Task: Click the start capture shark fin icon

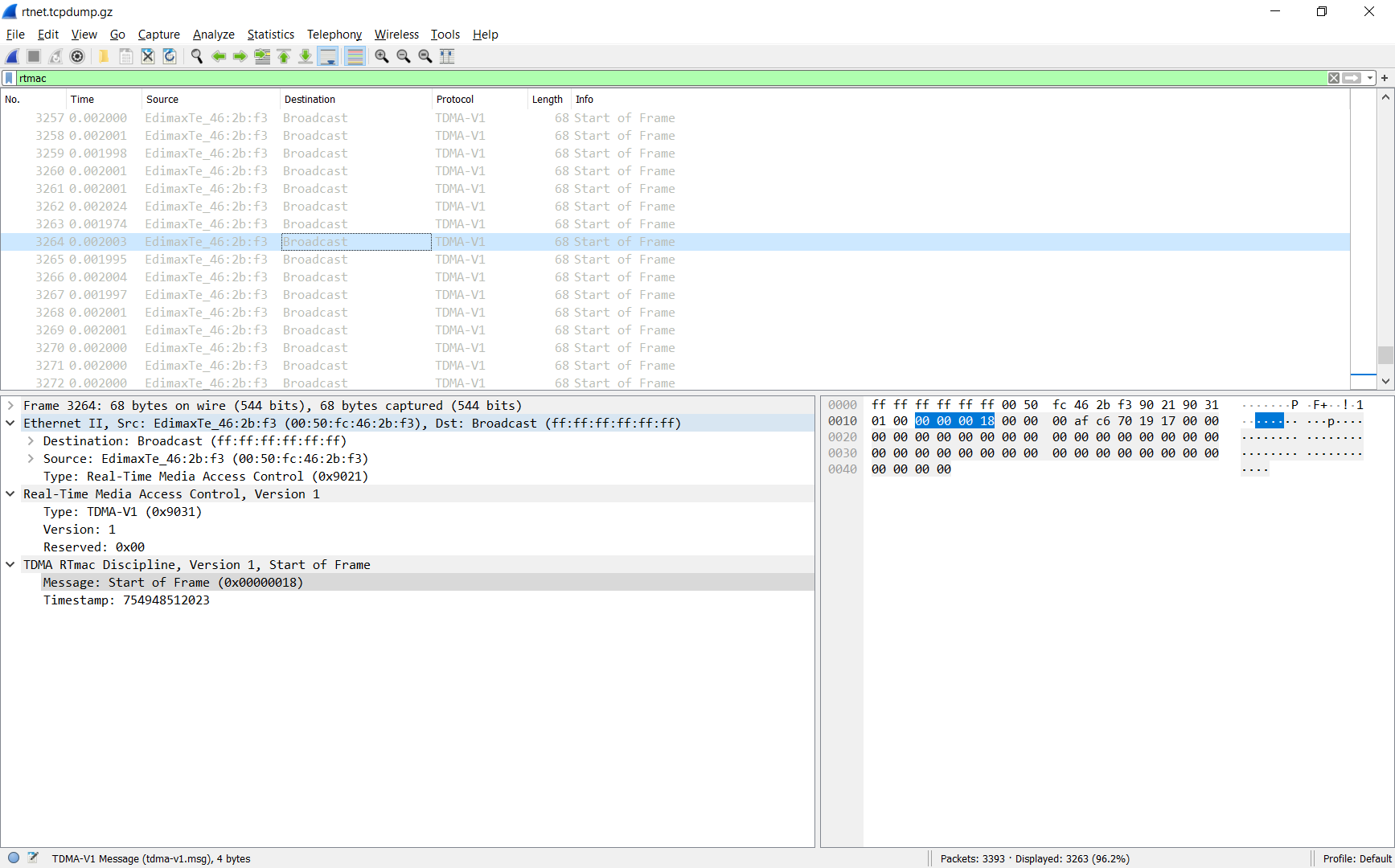Action: point(13,56)
